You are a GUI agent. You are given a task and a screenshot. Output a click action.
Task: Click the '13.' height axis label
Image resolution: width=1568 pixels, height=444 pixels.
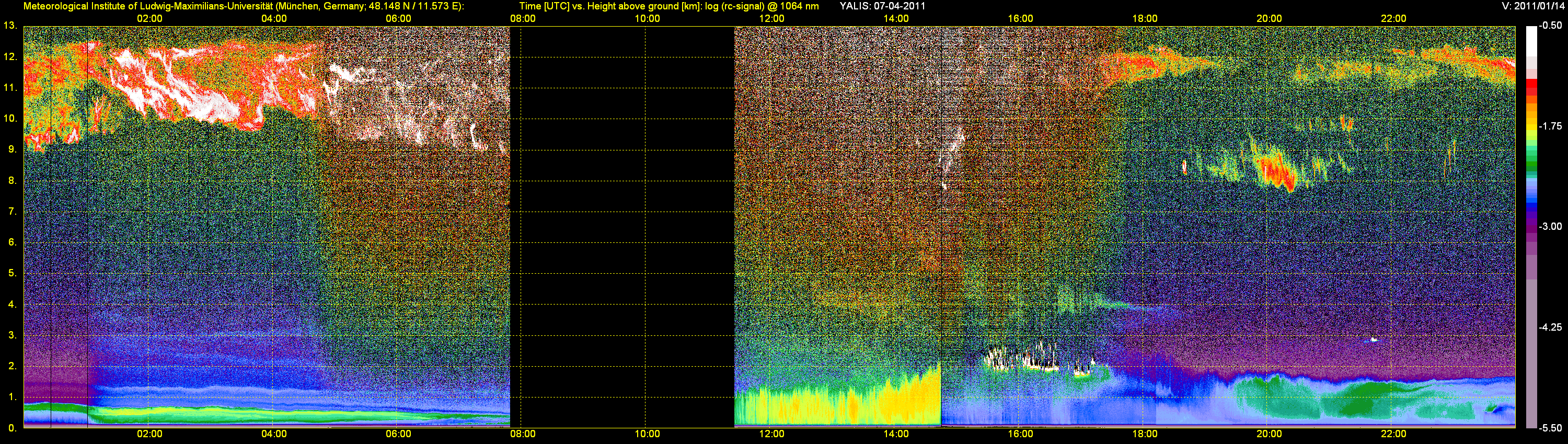10,26
